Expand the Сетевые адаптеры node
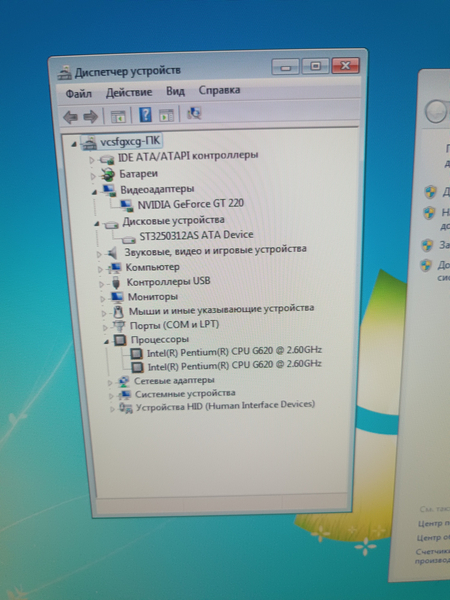This screenshot has height=600, width=450. click(110, 382)
